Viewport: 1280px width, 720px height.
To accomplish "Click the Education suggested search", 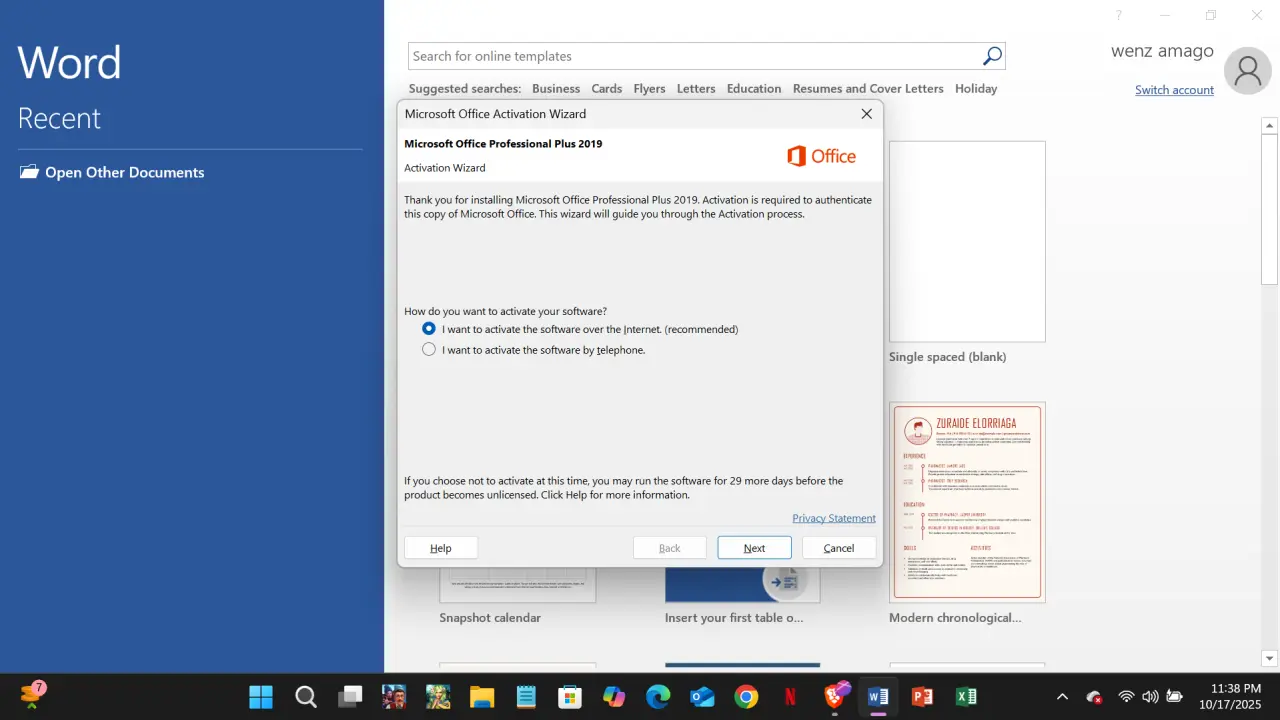I will click(754, 89).
